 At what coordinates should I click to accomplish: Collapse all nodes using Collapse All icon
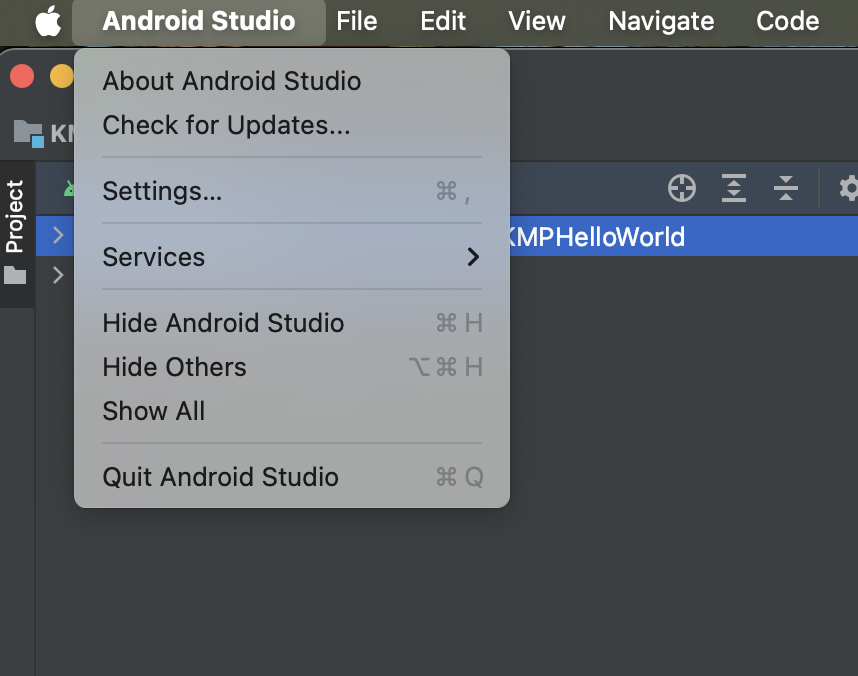pyautogui.click(x=785, y=188)
